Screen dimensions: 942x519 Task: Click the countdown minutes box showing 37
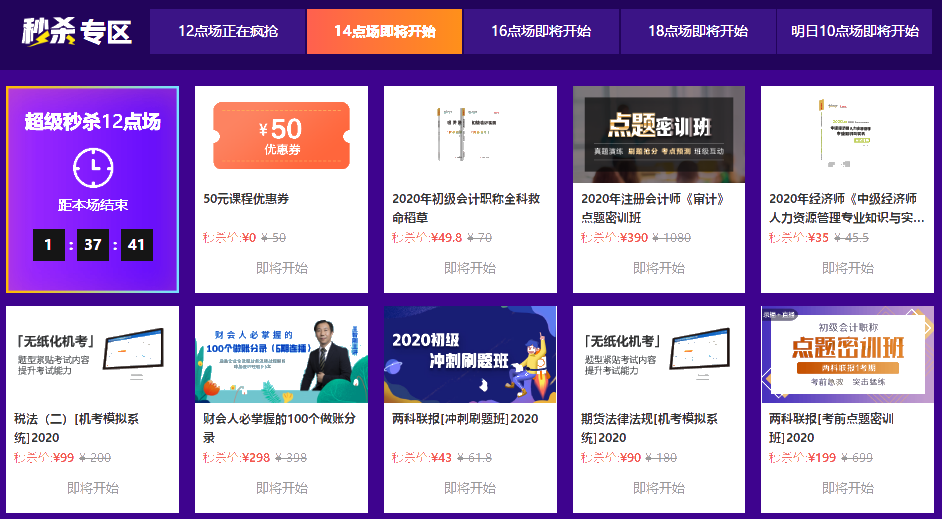[93, 245]
